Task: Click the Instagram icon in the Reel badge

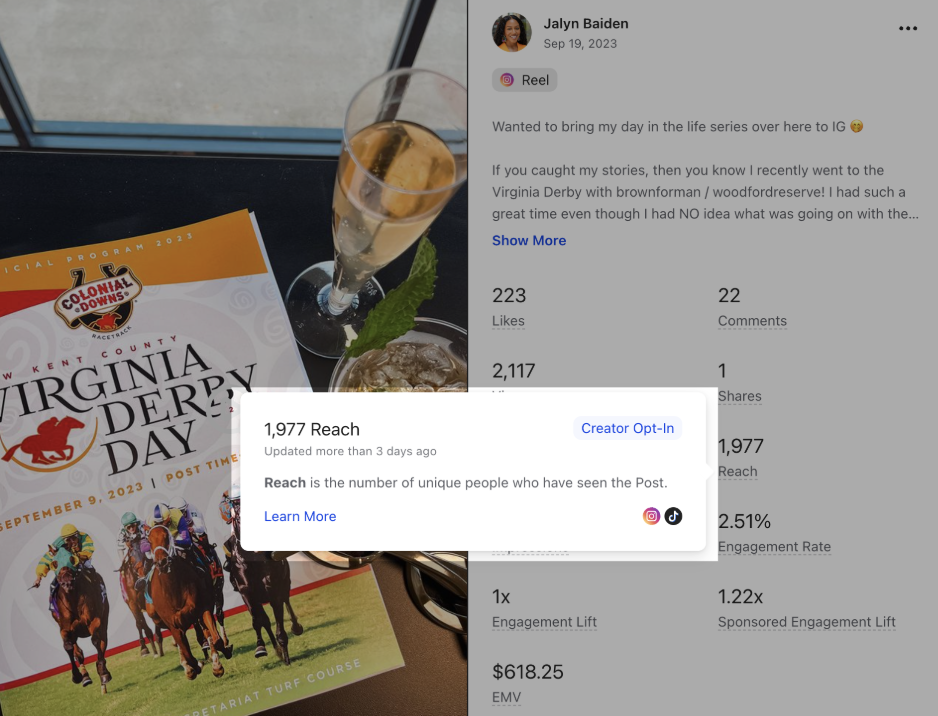Action: 507,80
